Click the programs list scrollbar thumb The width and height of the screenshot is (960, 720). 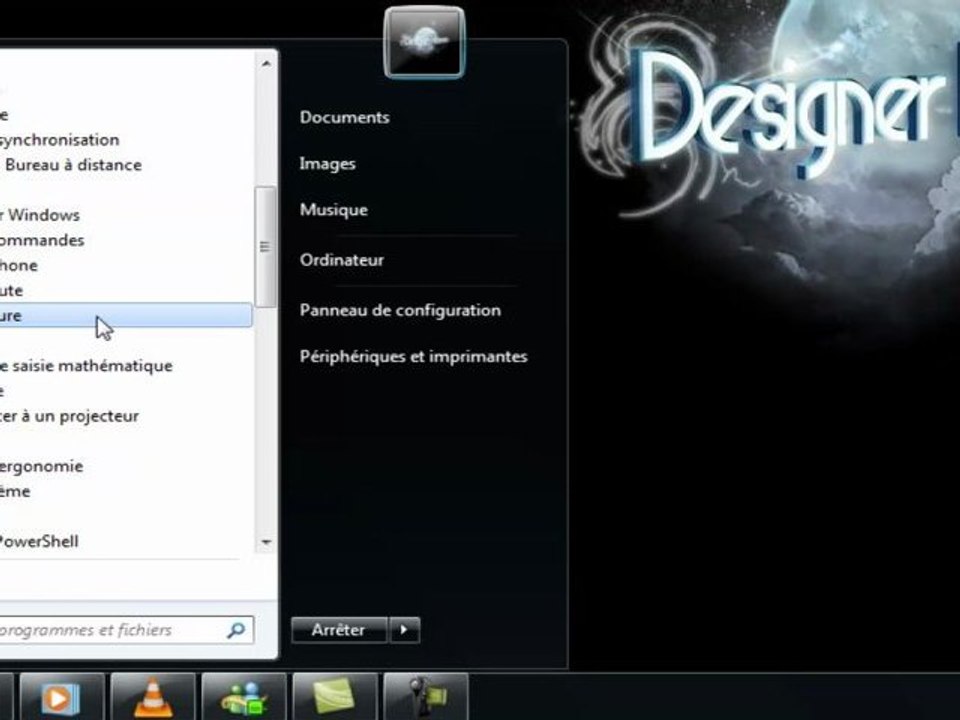click(x=265, y=247)
